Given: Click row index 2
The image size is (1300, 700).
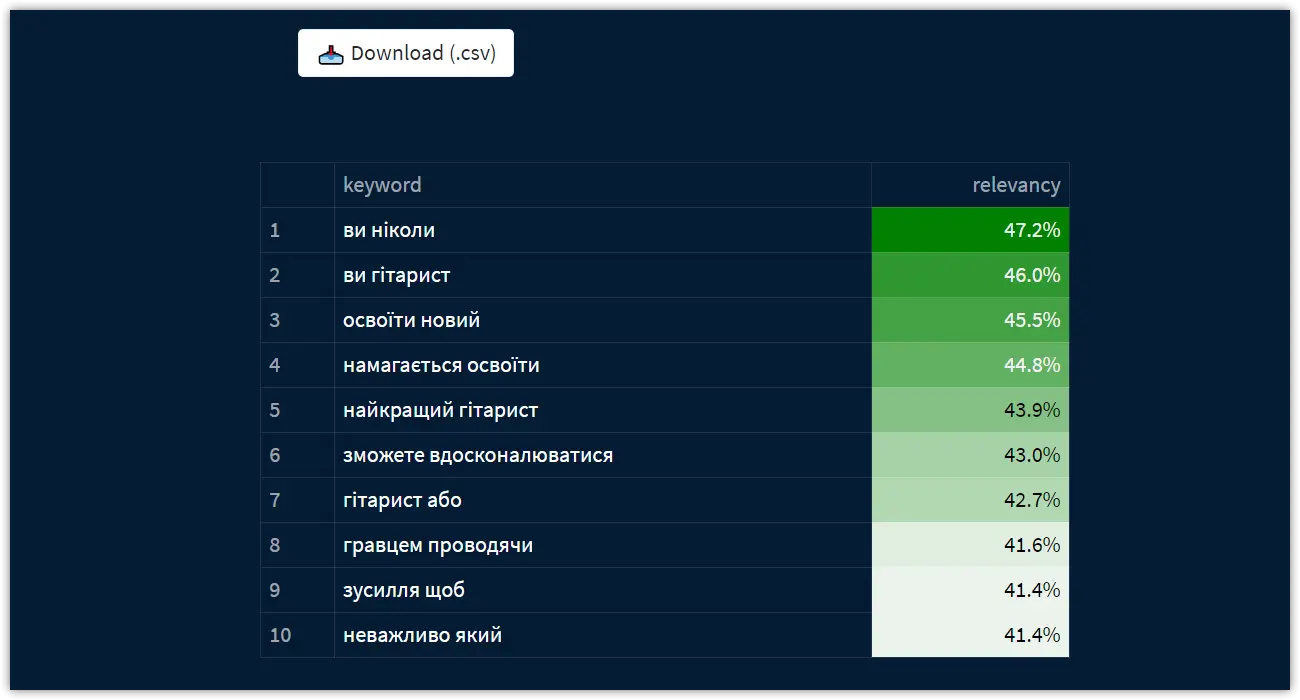Looking at the screenshot, I should coord(297,275).
